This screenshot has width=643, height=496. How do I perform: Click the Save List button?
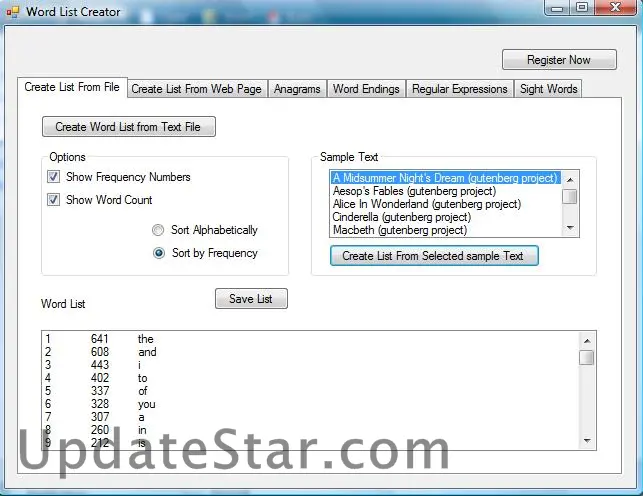click(251, 299)
